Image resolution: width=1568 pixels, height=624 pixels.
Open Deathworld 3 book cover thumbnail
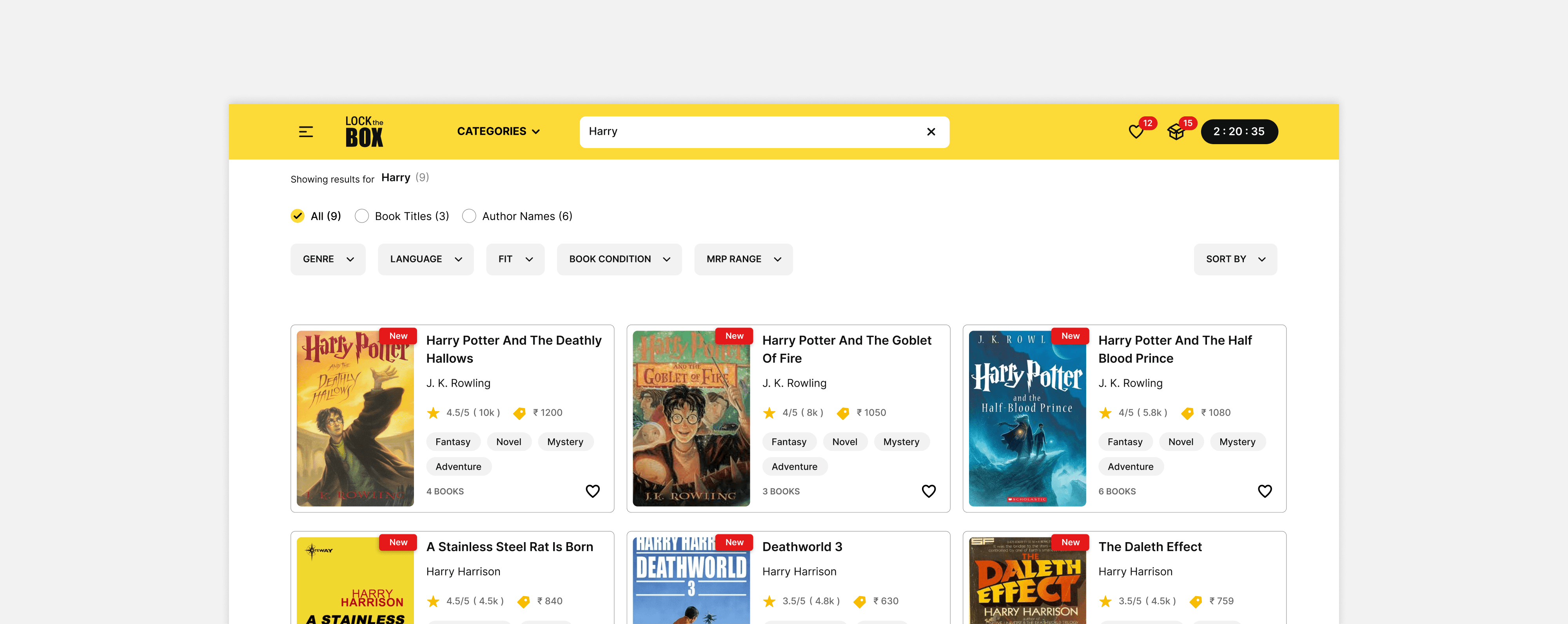pyautogui.click(x=691, y=581)
